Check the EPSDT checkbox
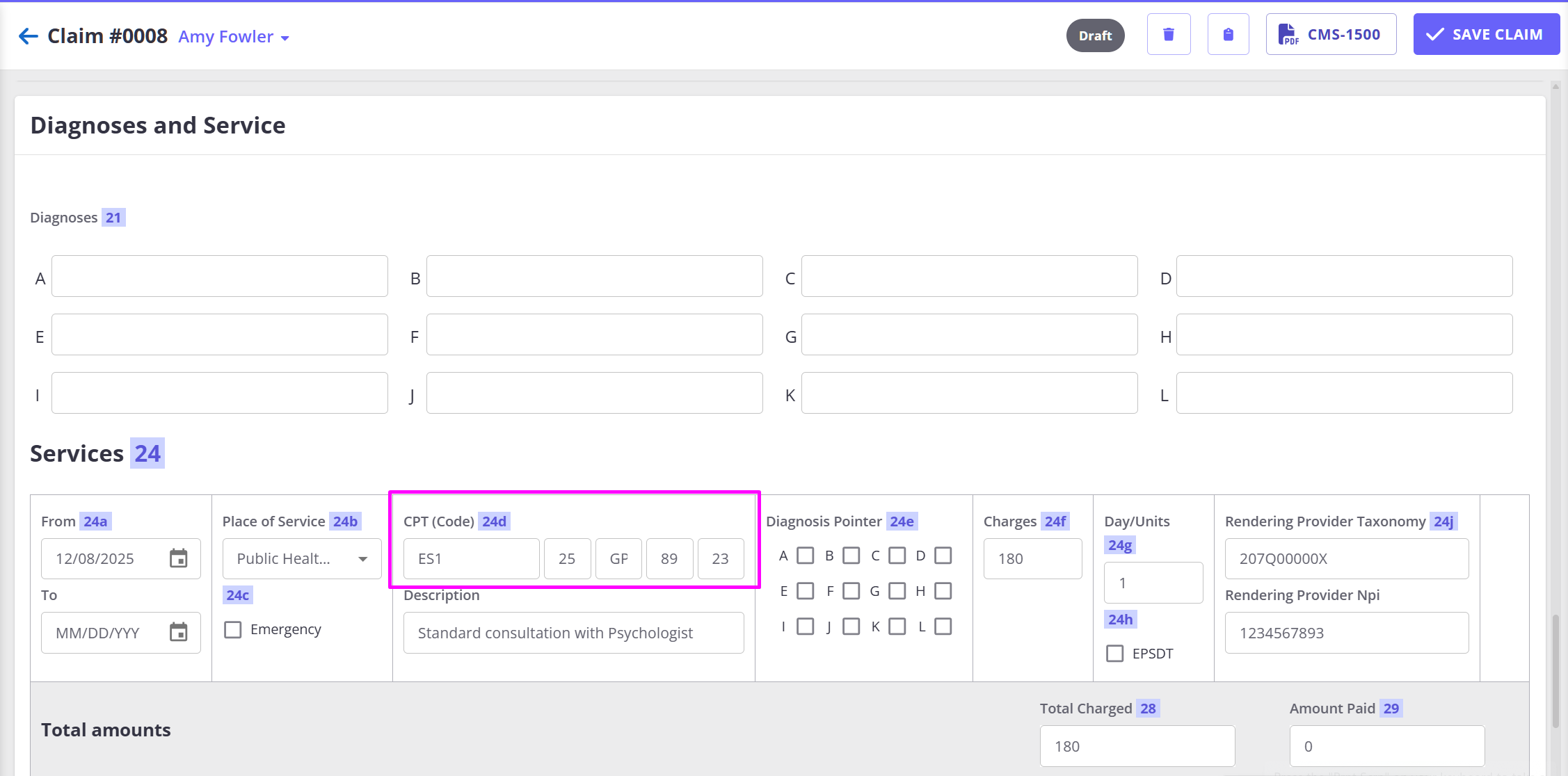This screenshot has width=1568, height=776. (1114, 654)
